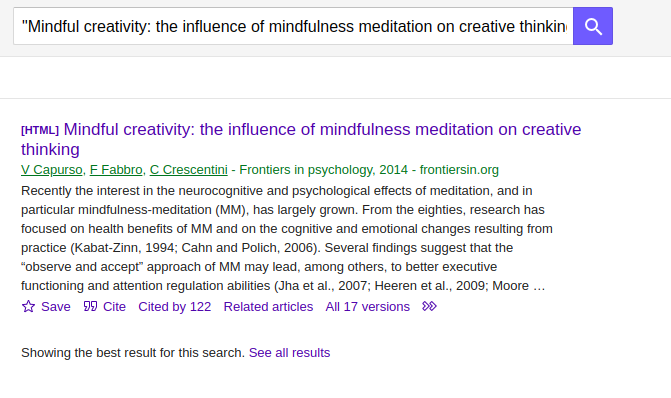Click the magnifying glass search button
This screenshot has height=398, width=671.
pyautogui.click(x=593, y=26)
